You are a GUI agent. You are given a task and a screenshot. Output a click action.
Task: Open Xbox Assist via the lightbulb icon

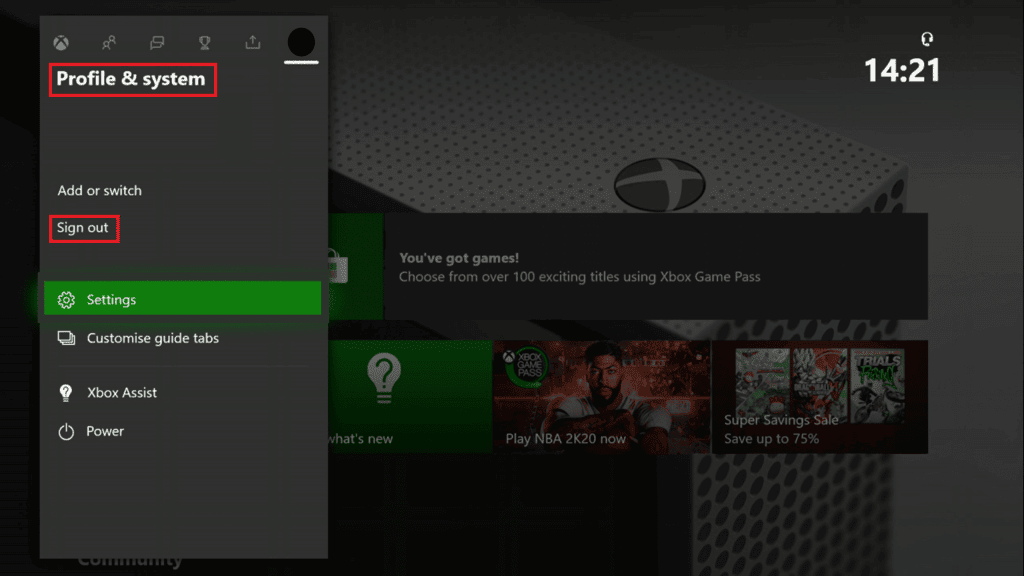click(66, 393)
